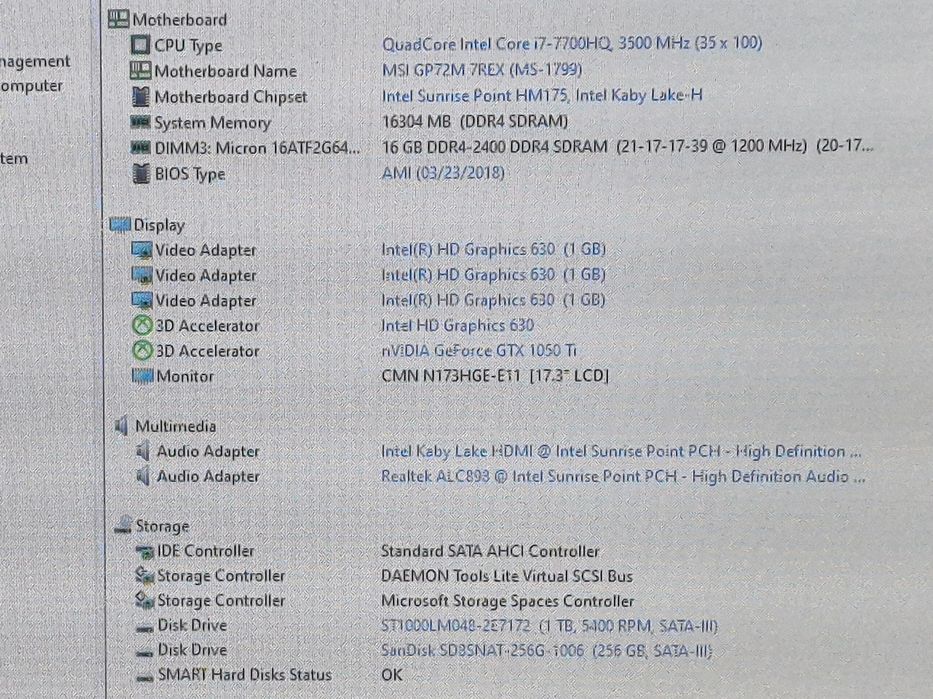Screen dimensions: 933x699
Task: Open the Realtek ALC898 audio adapter link
Action: 623,477
